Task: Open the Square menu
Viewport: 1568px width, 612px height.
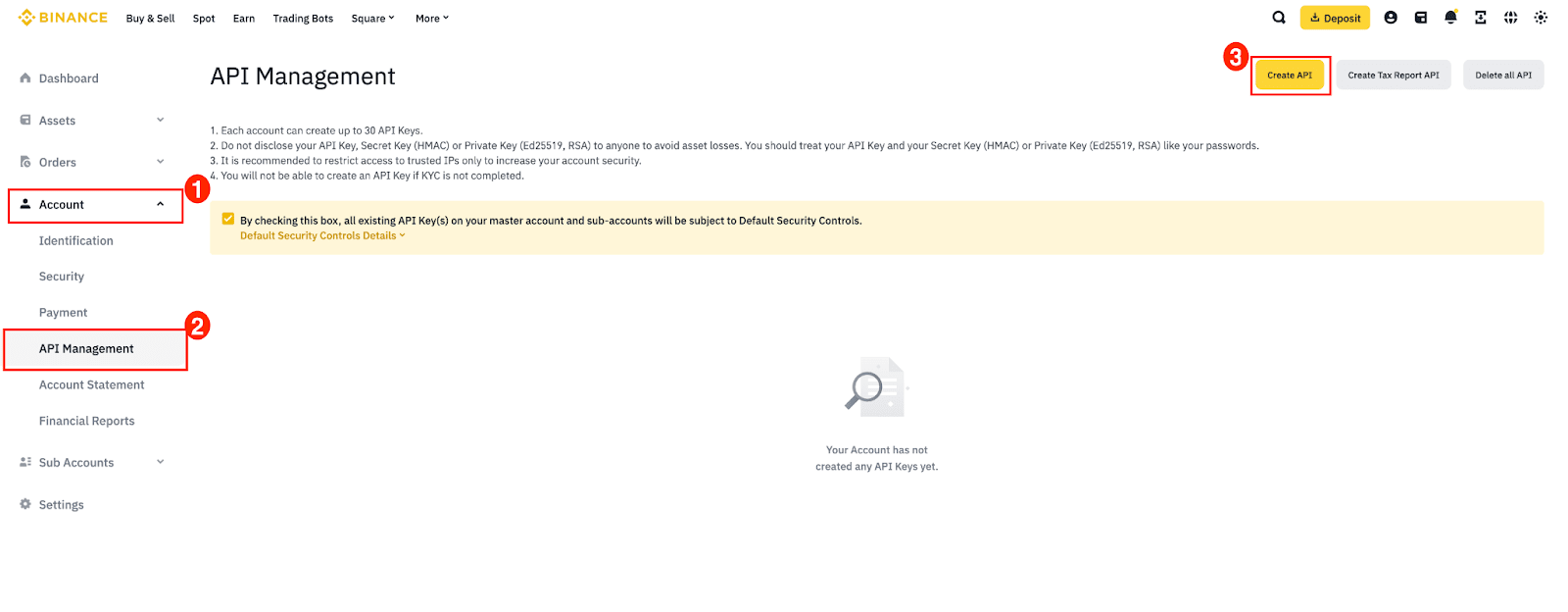Action: click(x=372, y=19)
